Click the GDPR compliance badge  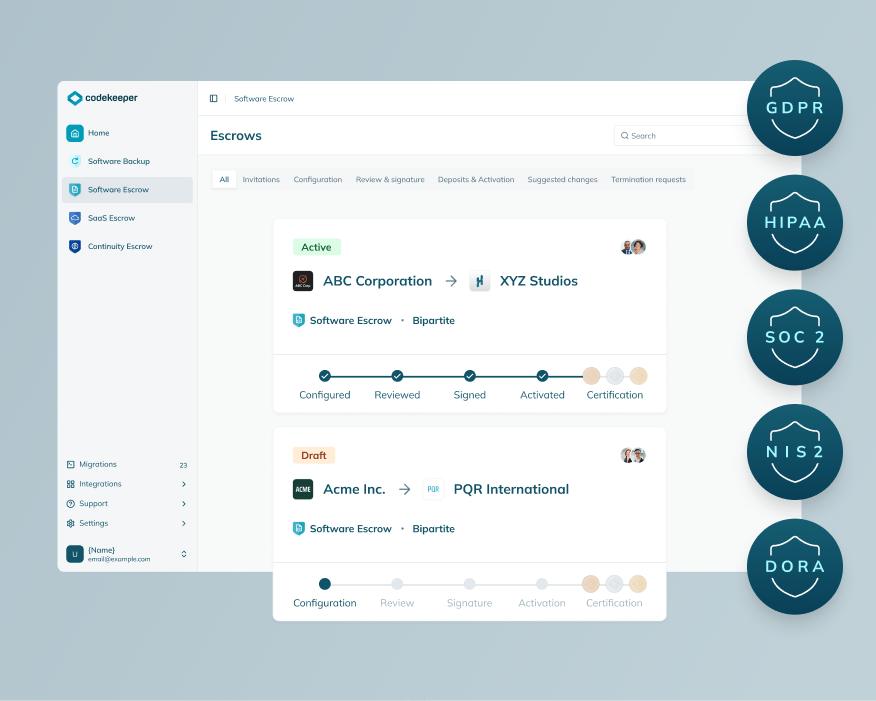pyautogui.click(x=794, y=108)
